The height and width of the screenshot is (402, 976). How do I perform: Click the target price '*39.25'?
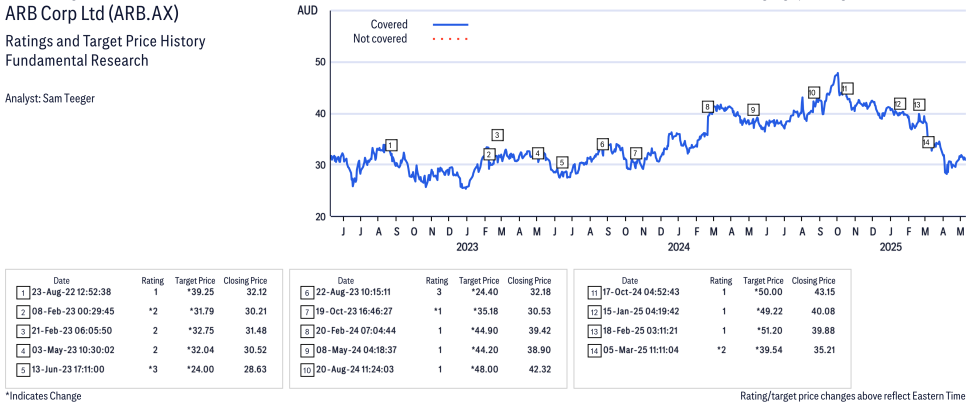click(202, 292)
